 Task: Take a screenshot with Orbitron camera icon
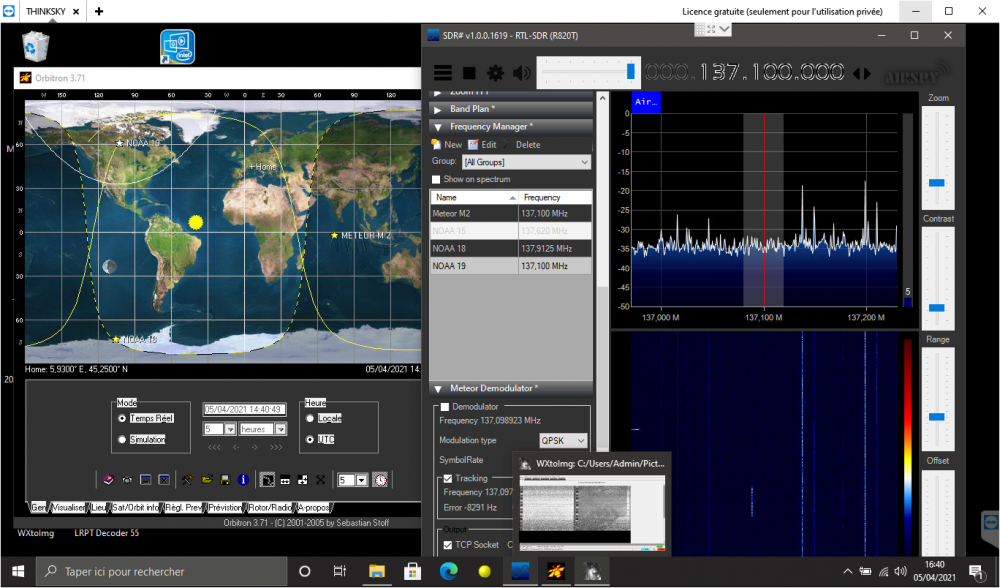click(x=127, y=480)
